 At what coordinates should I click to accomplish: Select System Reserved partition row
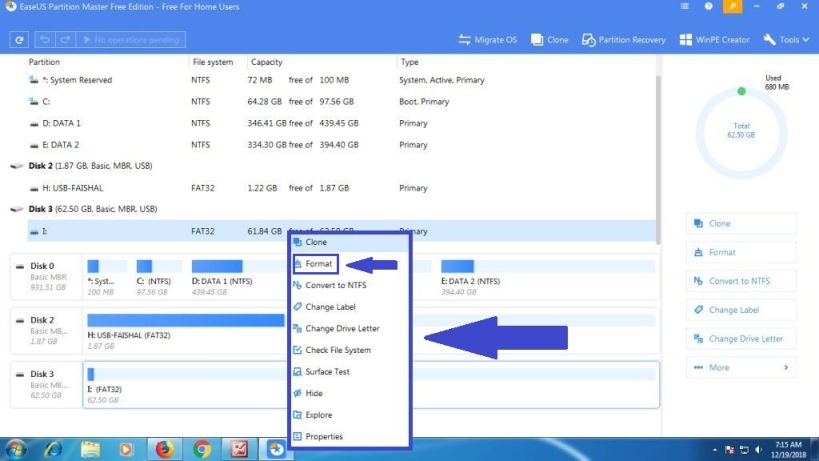tap(342, 80)
